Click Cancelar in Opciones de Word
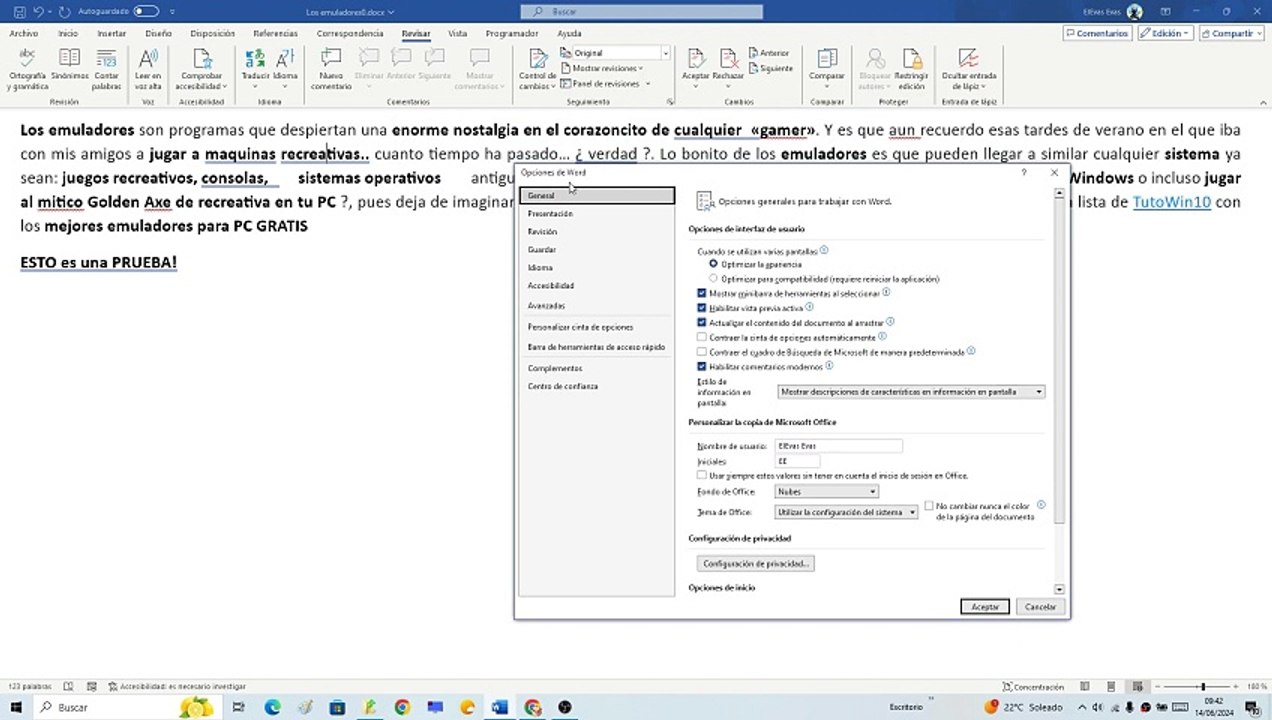Screen dimensions: 1272x720 coord(1040,607)
